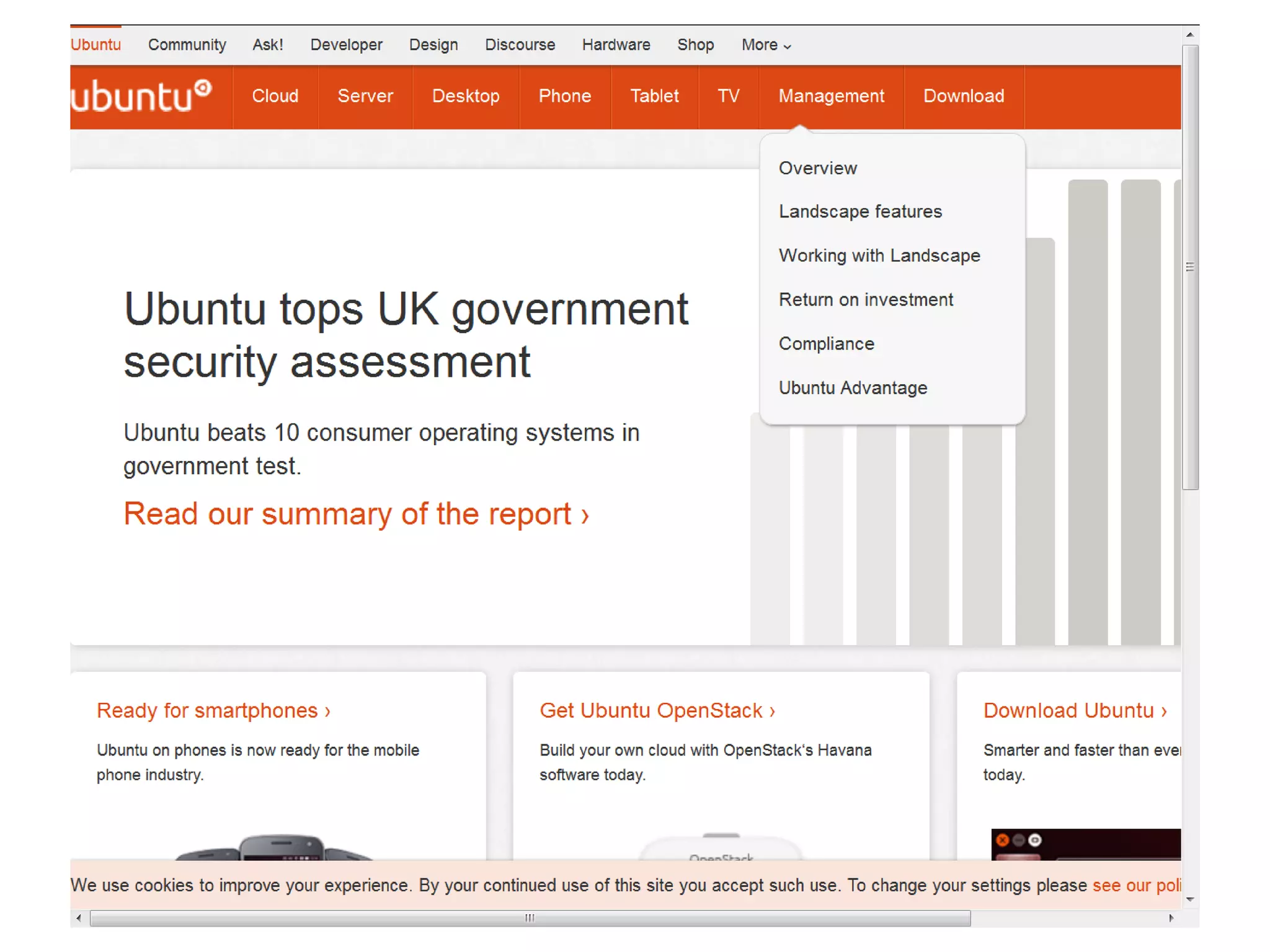Open the Ask! link in top bar
The image size is (1270, 952).
(x=268, y=45)
